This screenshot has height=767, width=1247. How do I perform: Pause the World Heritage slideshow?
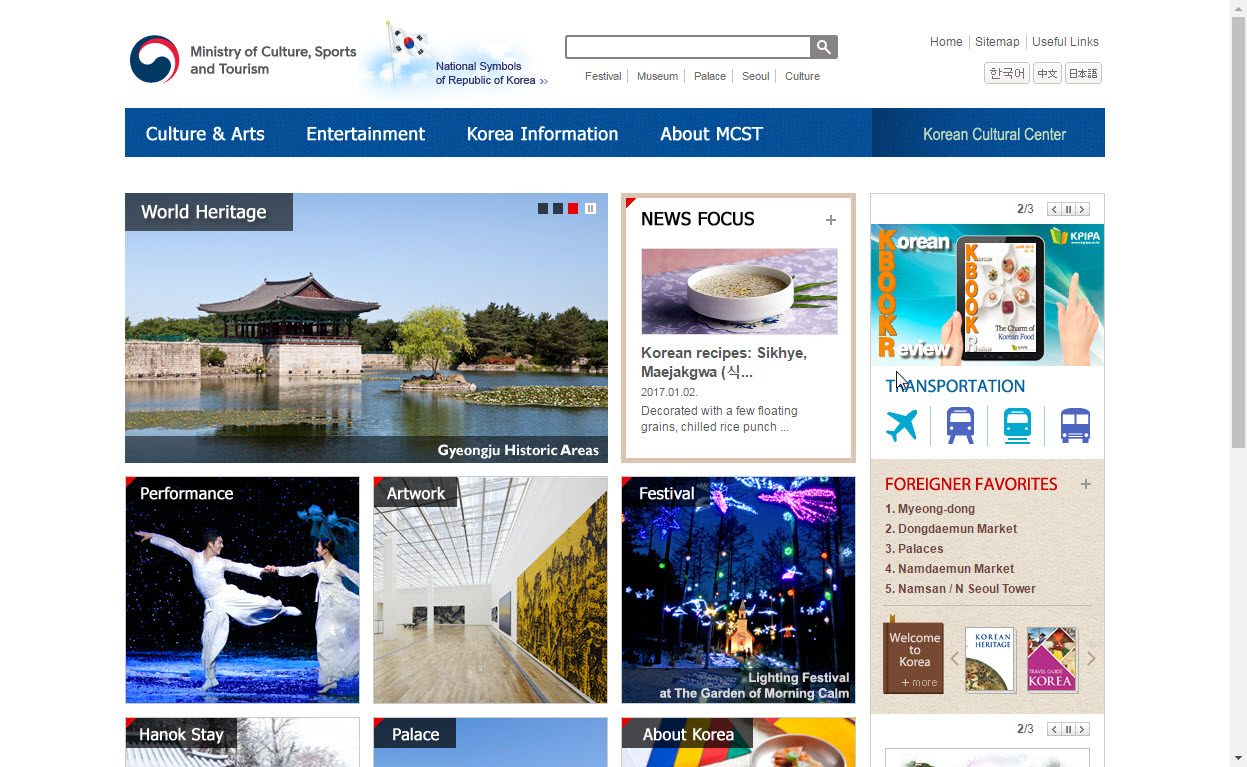click(x=590, y=209)
